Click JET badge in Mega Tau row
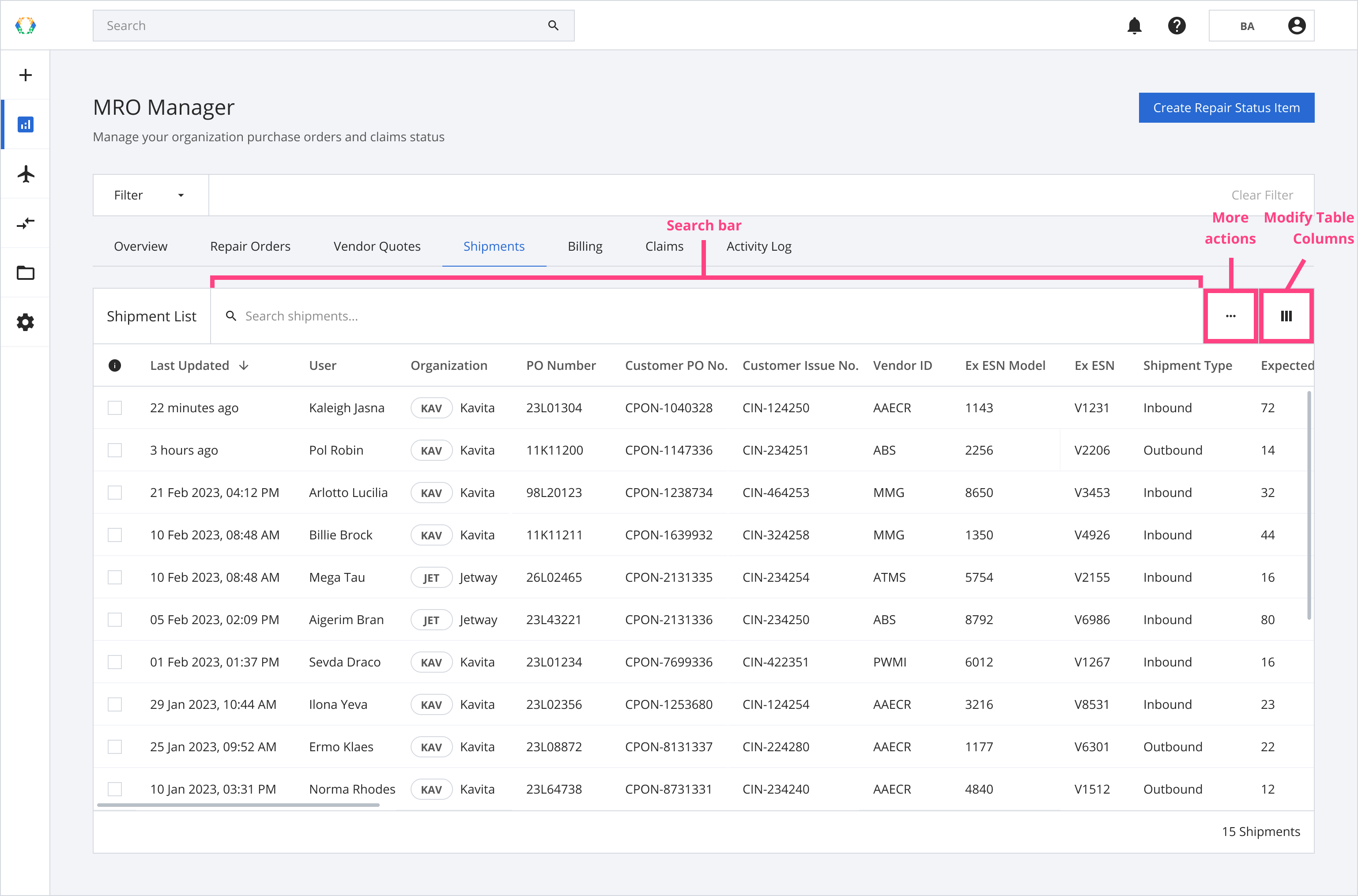This screenshot has width=1358, height=896. coord(431,578)
